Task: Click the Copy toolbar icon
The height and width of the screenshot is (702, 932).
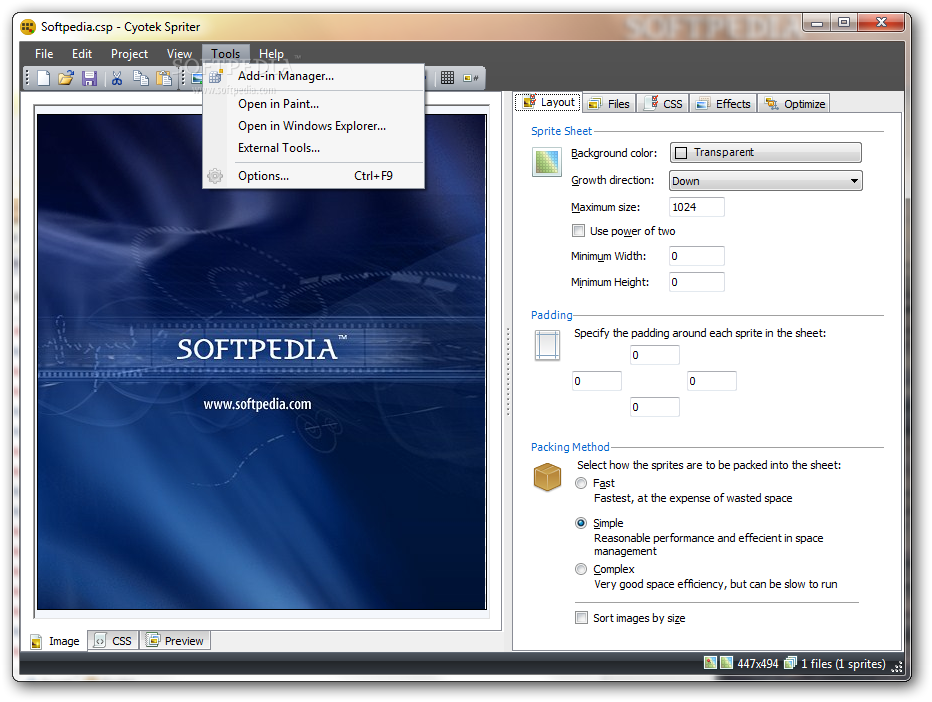Action: pos(141,78)
